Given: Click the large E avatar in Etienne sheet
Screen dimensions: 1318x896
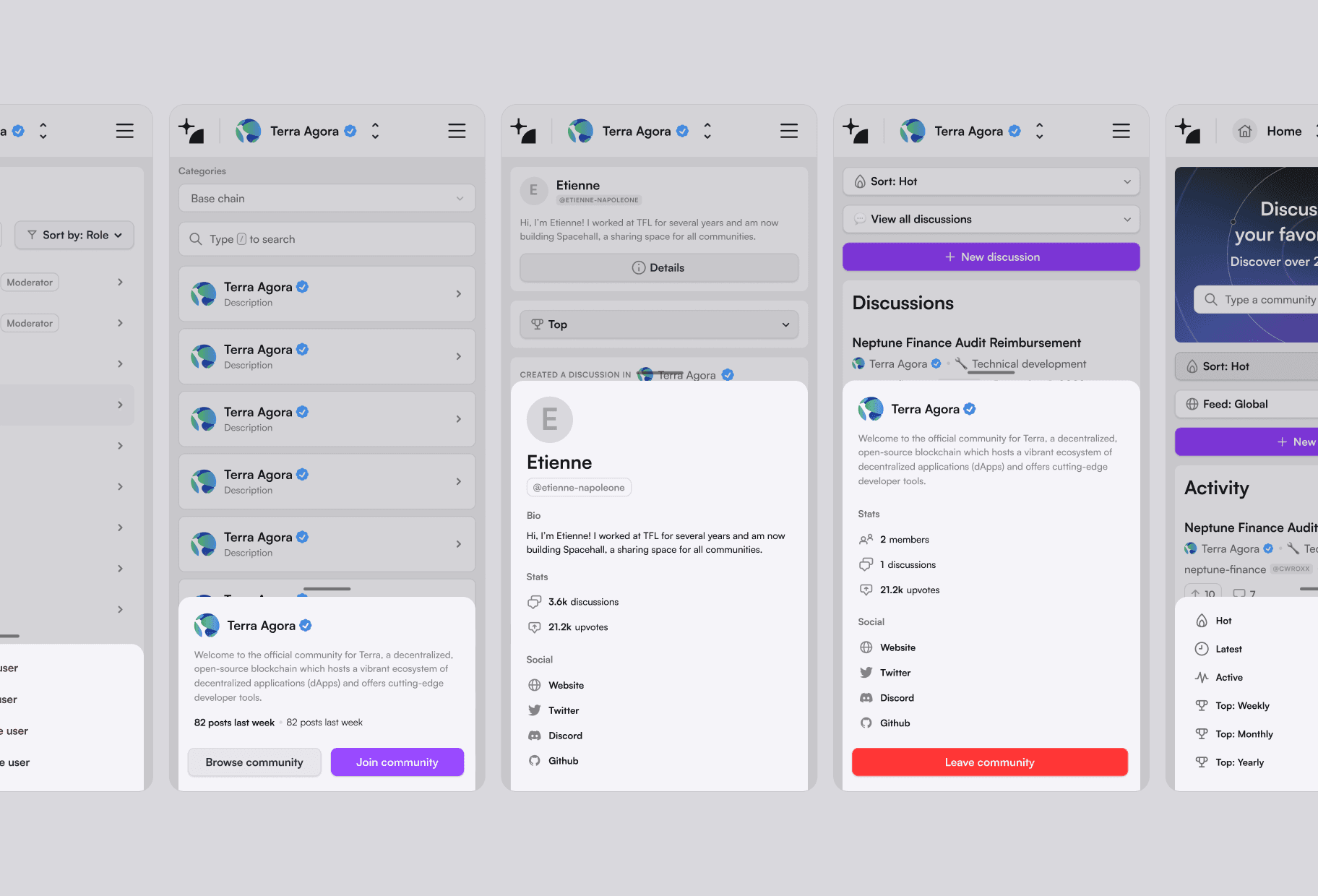Looking at the screenshot, I should tap(550, 420).
